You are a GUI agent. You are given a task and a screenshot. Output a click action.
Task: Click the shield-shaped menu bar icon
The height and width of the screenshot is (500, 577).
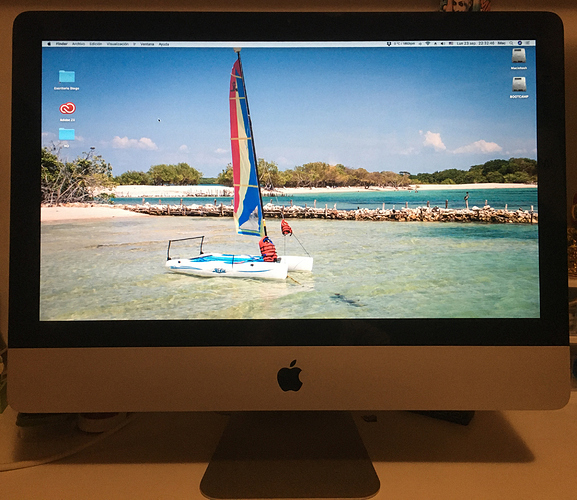tap(389, 44)
